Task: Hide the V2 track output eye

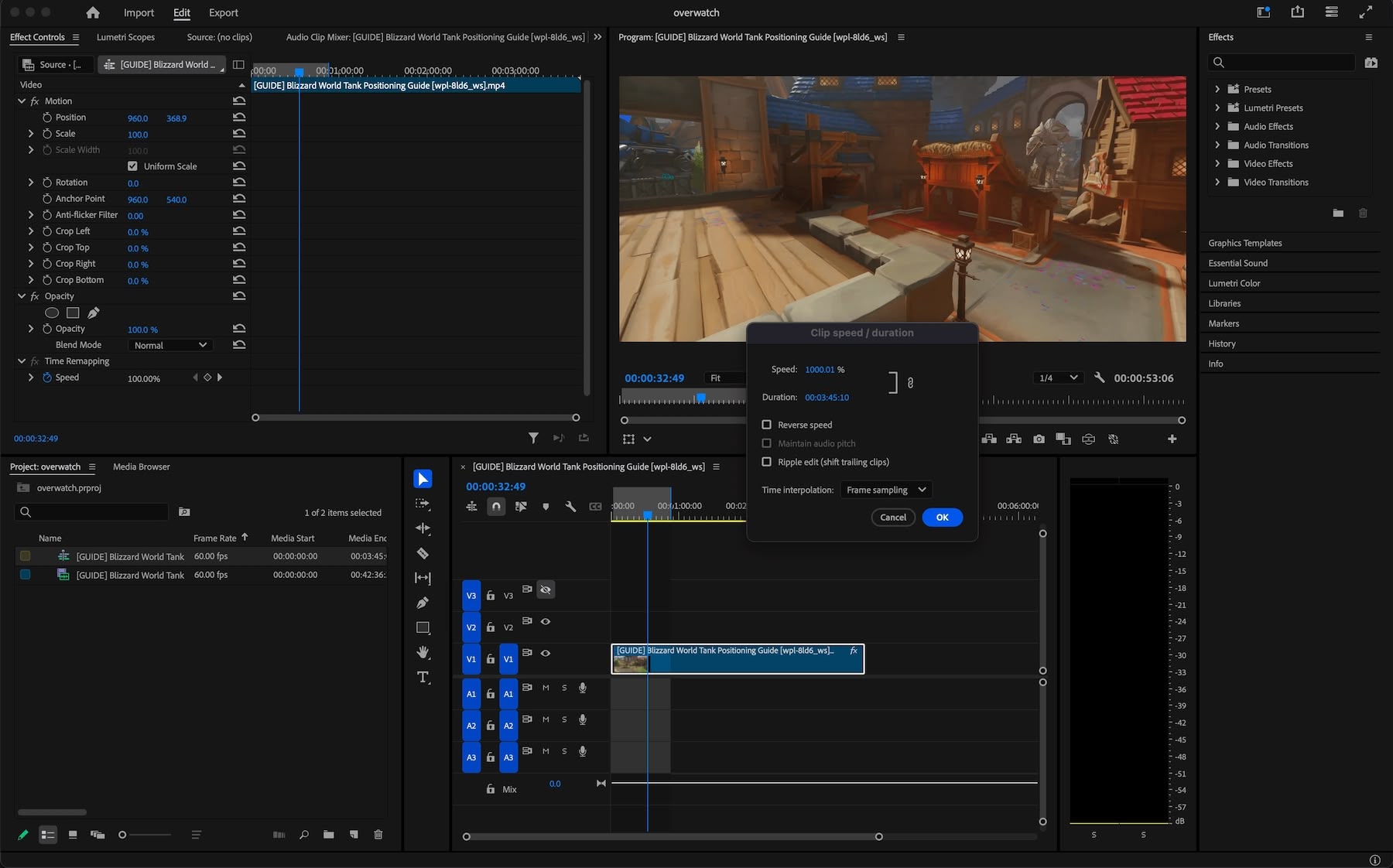Action: 546,621
